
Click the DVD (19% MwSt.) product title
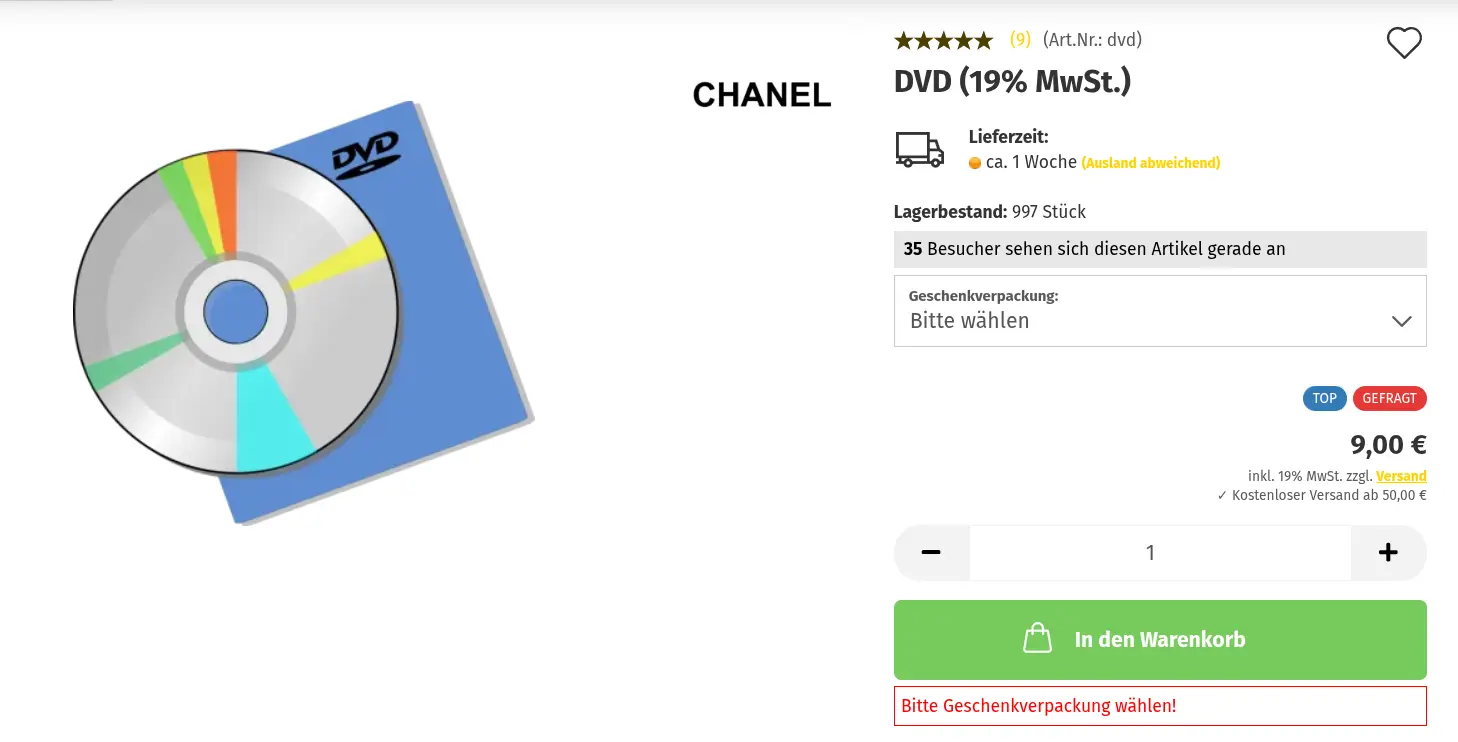[x=1012, y=81]
